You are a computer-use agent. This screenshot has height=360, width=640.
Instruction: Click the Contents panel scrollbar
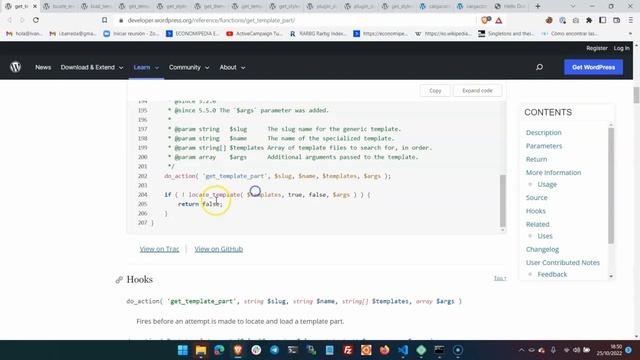(611, 185)
